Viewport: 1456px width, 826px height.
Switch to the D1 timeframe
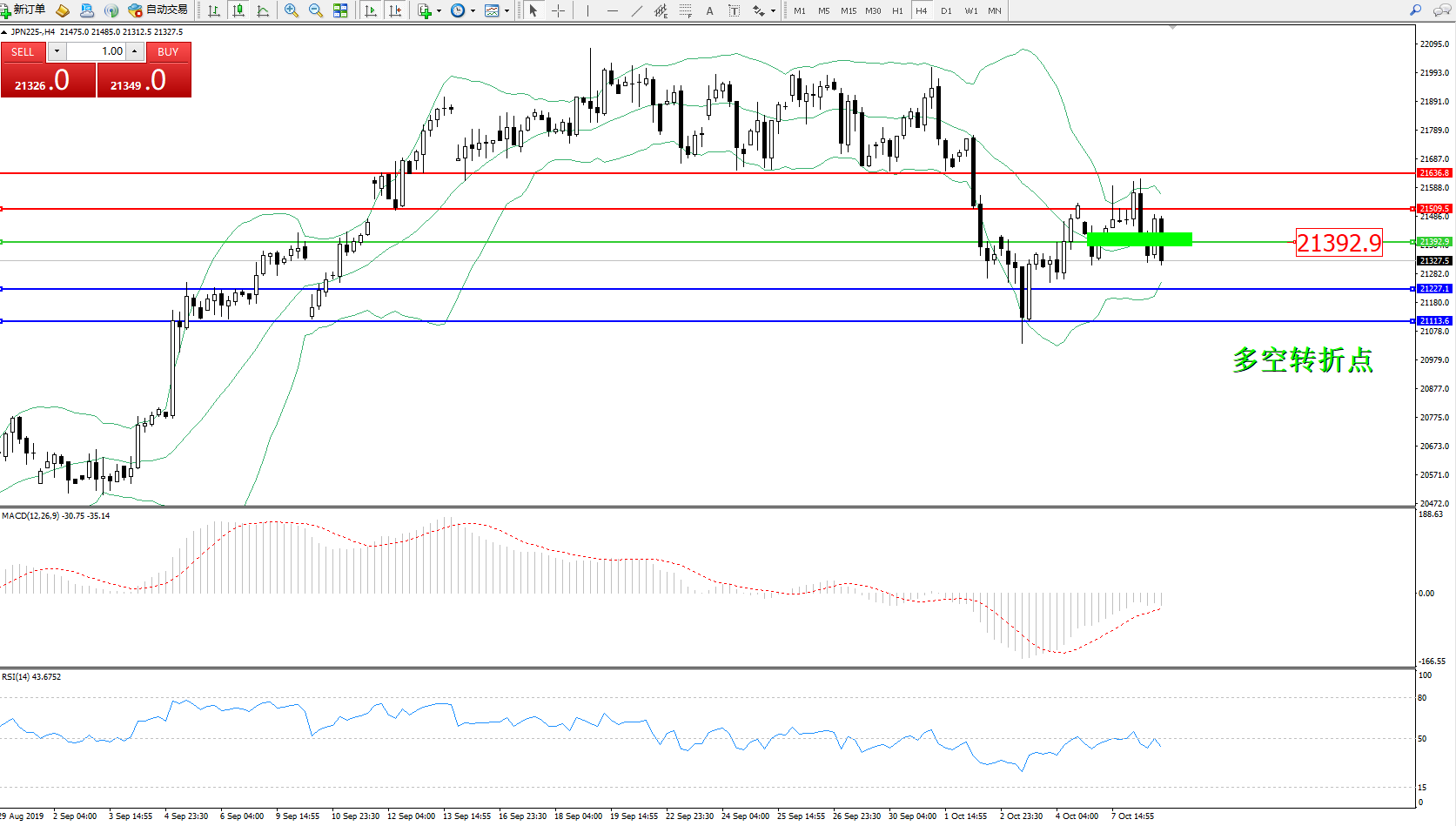[946, 10]
